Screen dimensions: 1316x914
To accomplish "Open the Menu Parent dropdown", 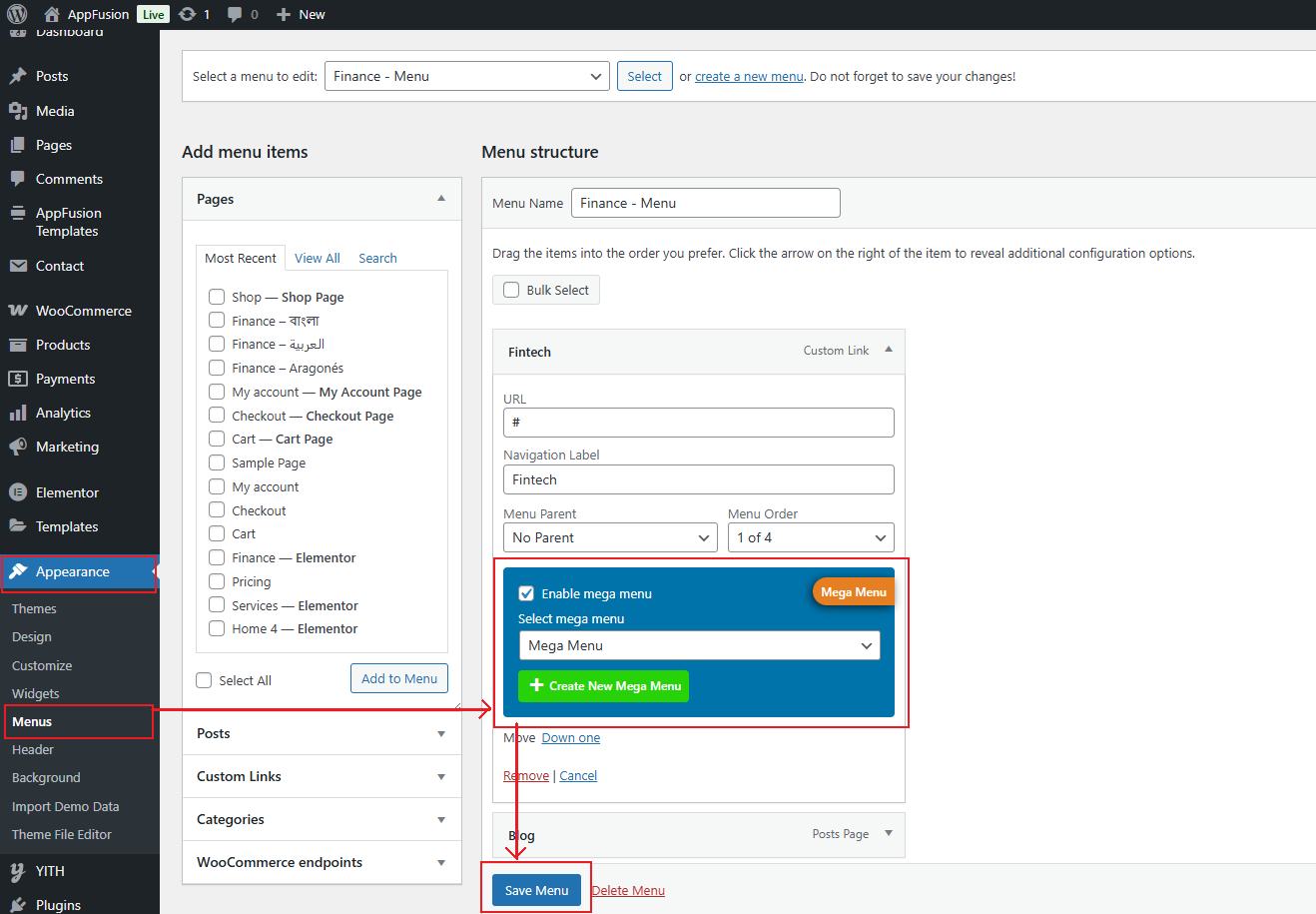I will coord(610,537).
